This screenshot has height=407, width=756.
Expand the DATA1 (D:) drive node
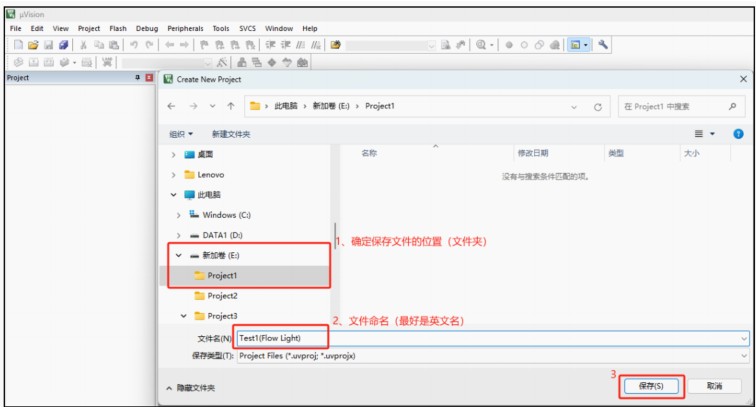(x=178, y=235)
